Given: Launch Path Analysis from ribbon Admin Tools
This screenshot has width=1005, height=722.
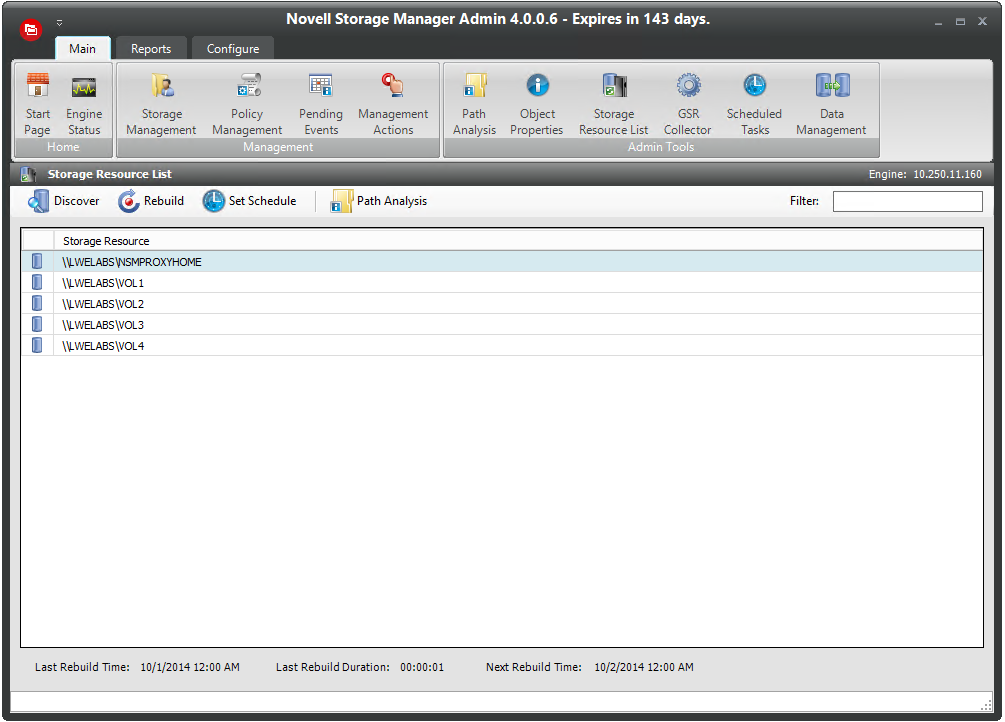Looking at the screenshot, I should [474, 104].
